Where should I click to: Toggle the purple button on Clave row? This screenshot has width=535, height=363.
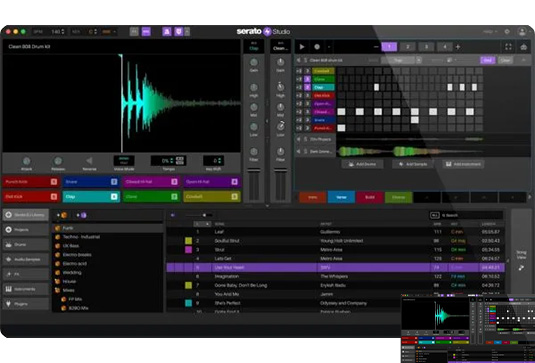[307, 79]
